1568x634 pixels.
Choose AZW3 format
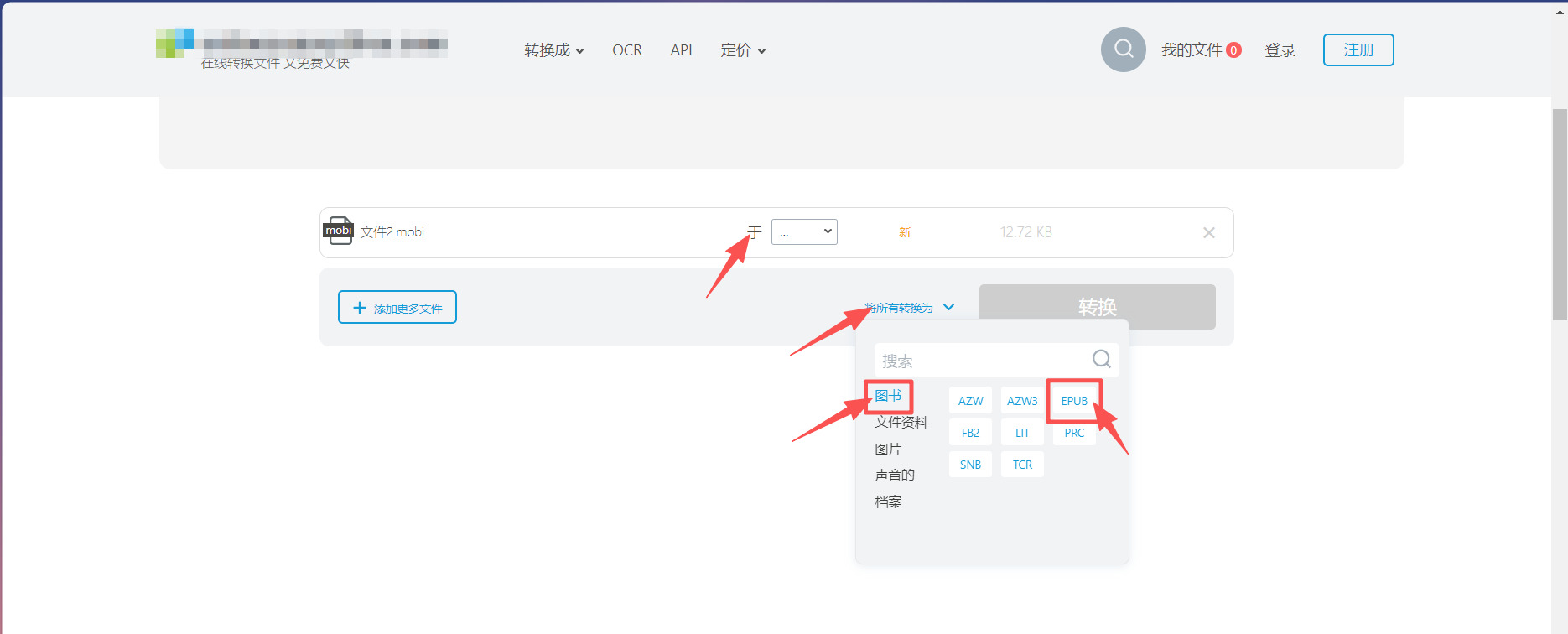coord(1022,401)
